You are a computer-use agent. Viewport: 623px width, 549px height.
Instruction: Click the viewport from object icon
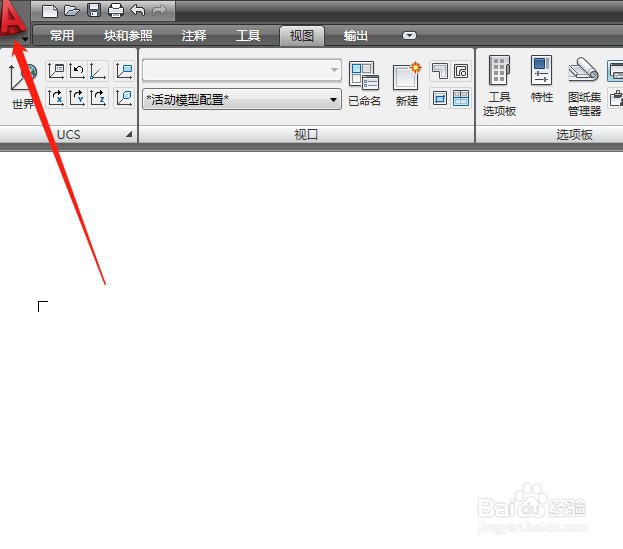[461, 72]
